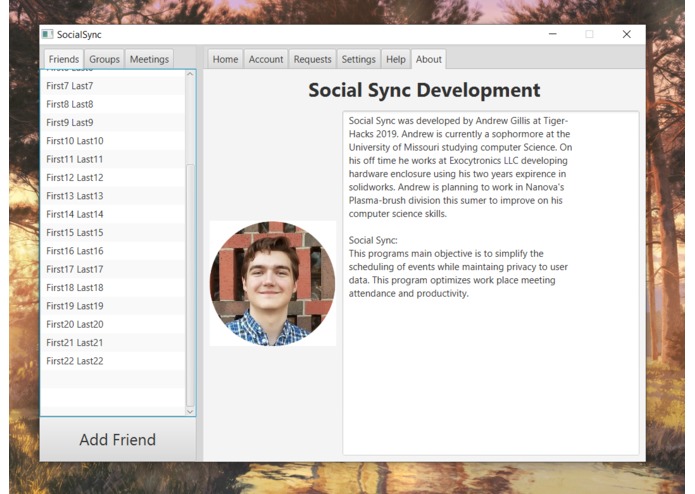Open the Account tab
The width and height of the screenshot is (695, 494).
pos(266,59)
